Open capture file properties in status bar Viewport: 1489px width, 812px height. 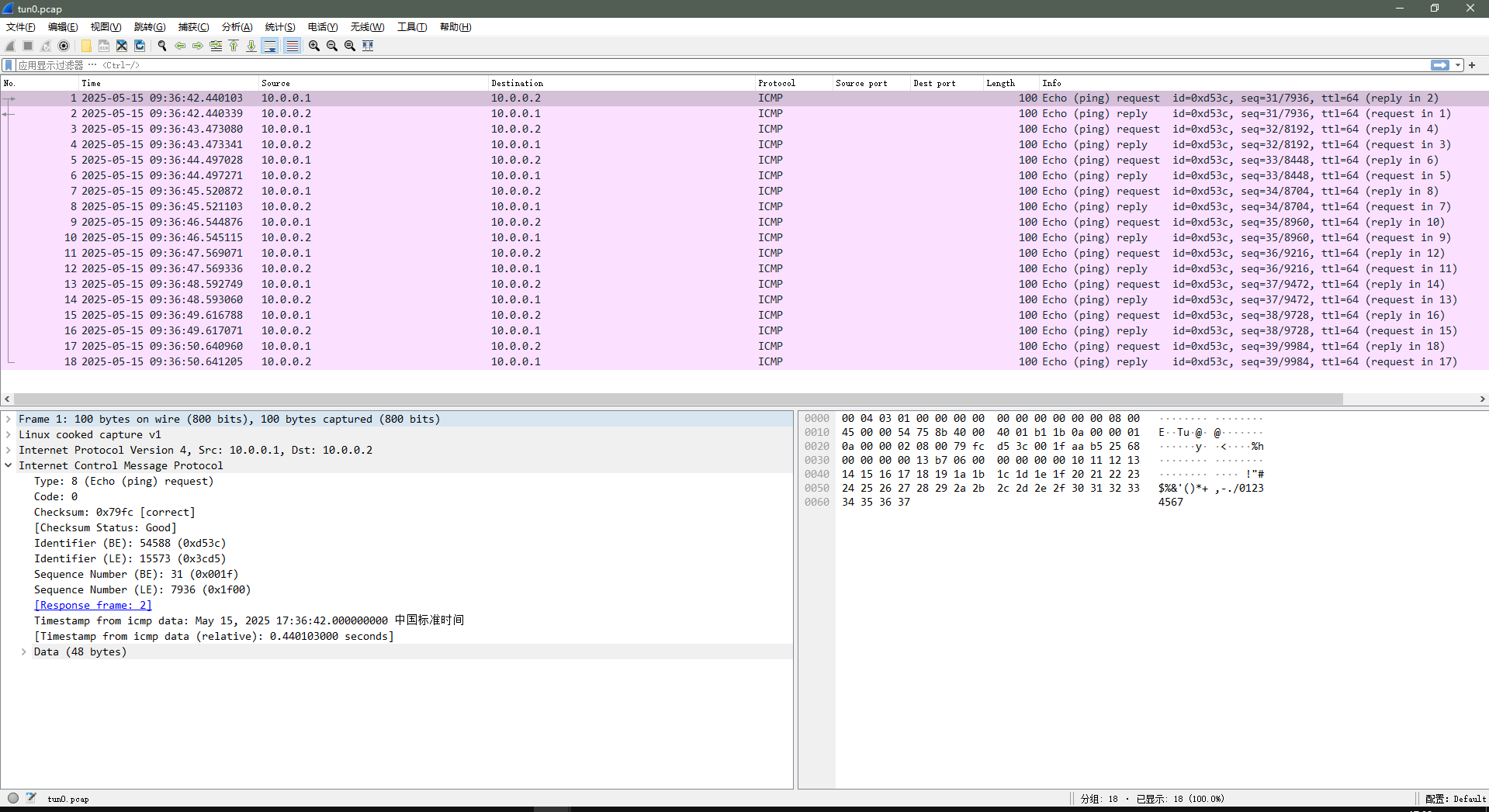click(x=31, y=798)
